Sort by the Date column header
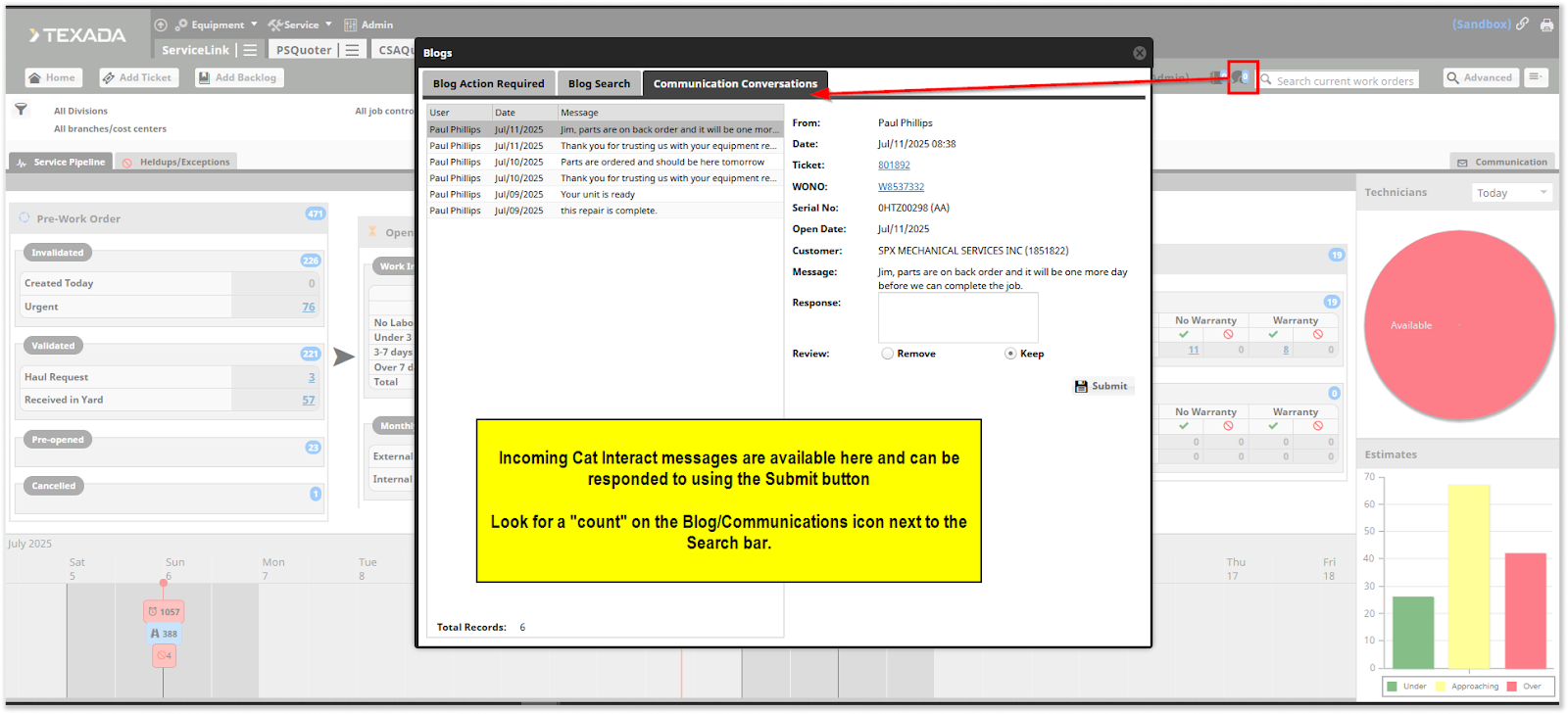 pos(524,113)
